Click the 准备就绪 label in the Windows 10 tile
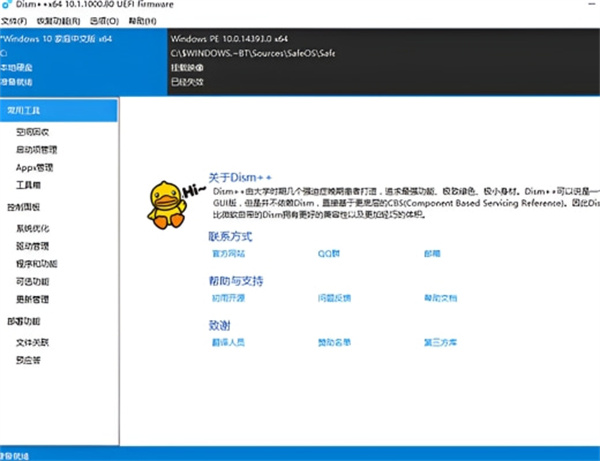Viewport: 600px width, 461px height. point(16,82)
